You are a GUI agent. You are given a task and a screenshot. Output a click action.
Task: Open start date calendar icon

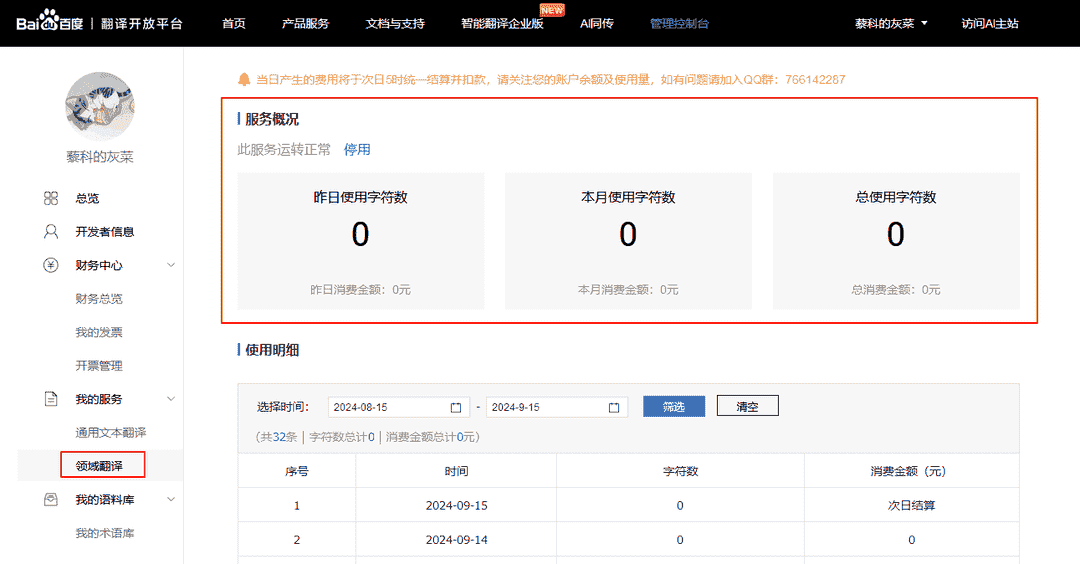tap(456, 408)
